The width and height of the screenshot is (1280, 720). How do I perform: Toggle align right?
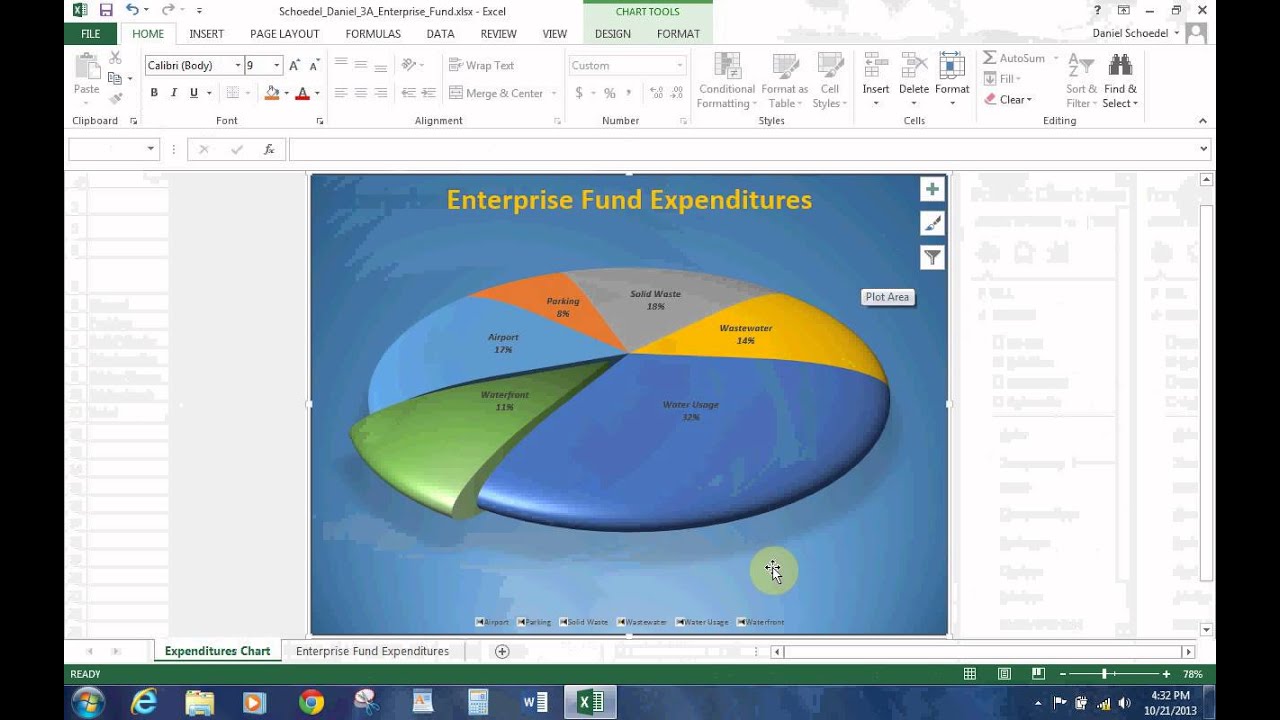pyautogui.click(x=380, y=93)
